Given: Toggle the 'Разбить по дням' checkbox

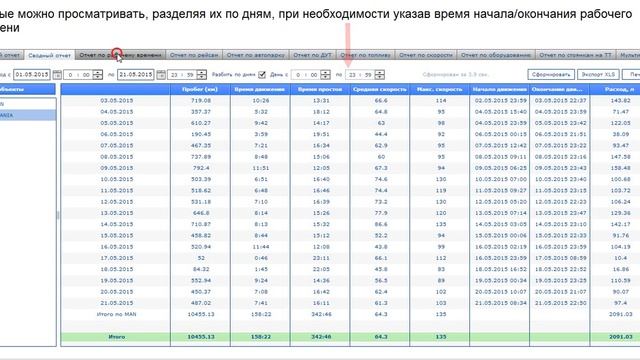Looking at the screenshot, I should pyautogui.click(x=262, y=75).
